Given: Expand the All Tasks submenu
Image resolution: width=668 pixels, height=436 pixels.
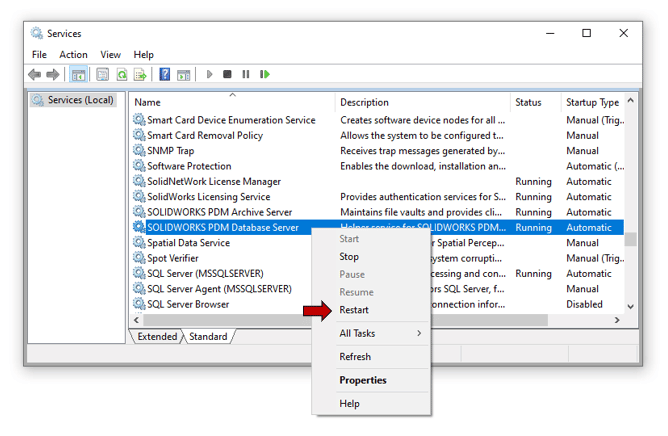Looking at the screenshot, I should 380,333.
